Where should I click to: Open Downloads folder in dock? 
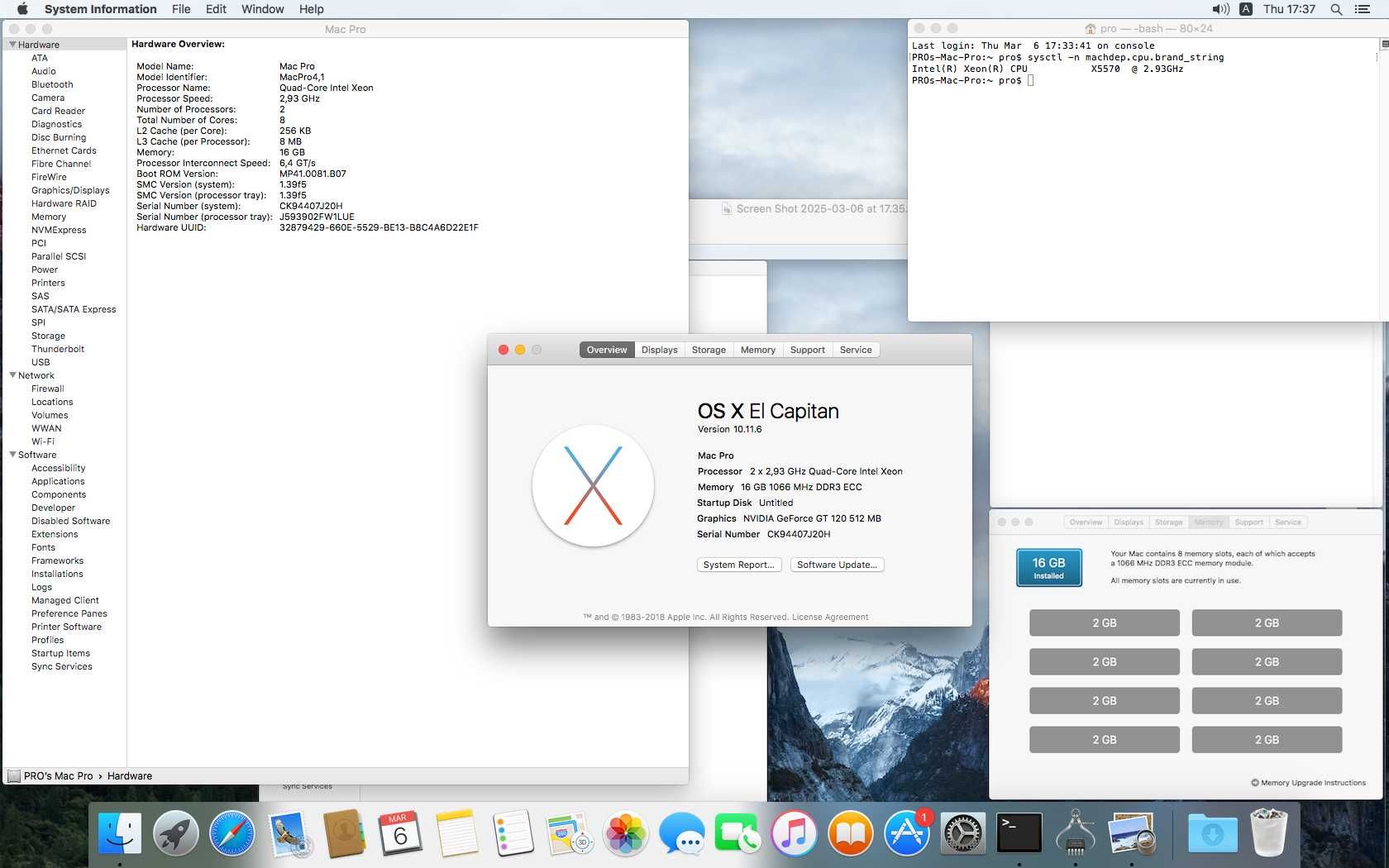click(1212, 832)
